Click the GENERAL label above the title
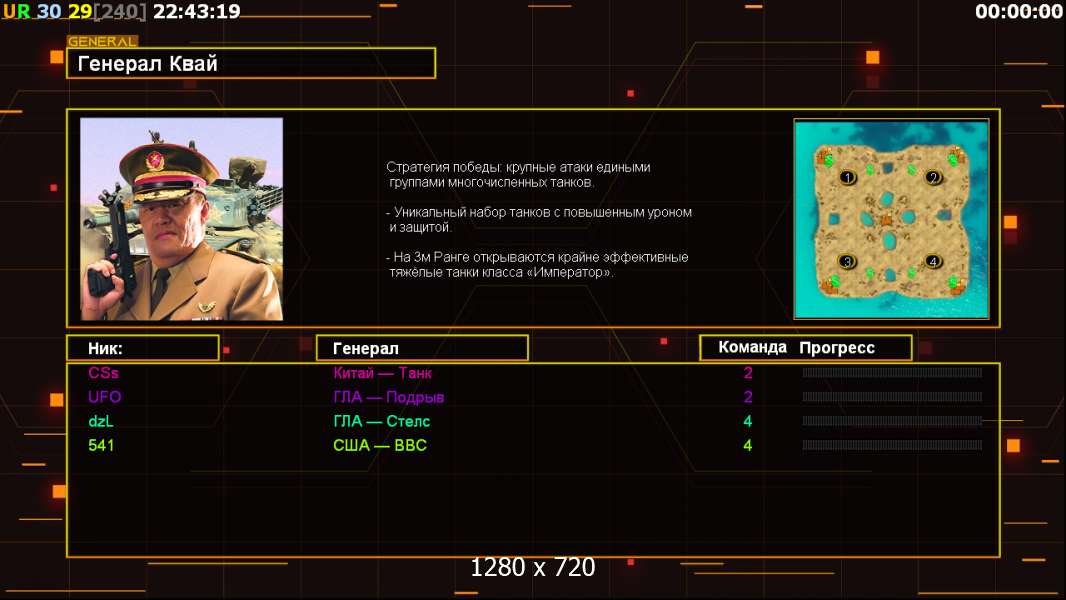 pos(103,41)
